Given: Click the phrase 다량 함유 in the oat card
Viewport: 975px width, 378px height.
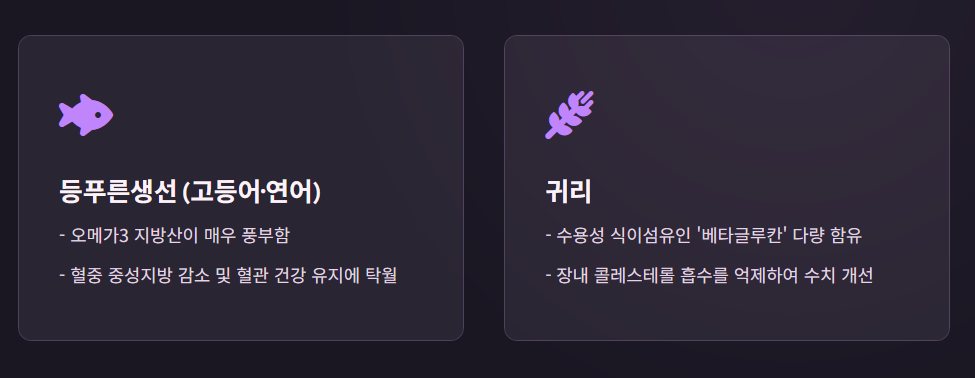Looking at the screenshot, I should (x=827, y=236).
